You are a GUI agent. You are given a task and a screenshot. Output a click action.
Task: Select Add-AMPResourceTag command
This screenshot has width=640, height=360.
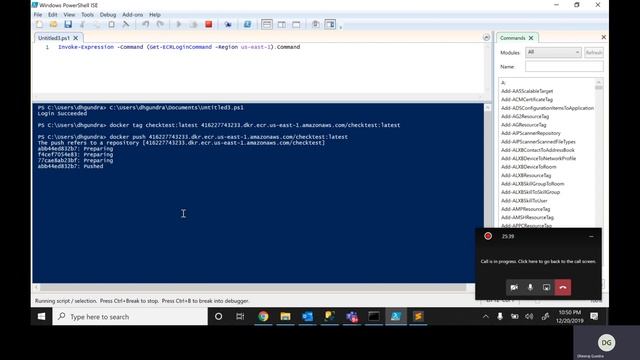coord(525,209)
